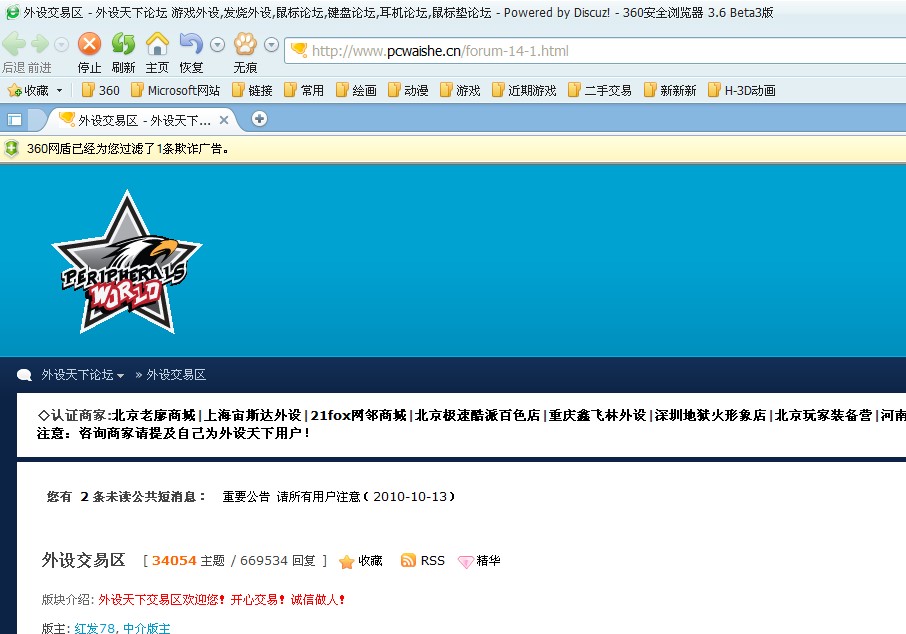The image size is (906, 634).
Task: Click the Peripherals World forum logo
Action: (126, 263)
